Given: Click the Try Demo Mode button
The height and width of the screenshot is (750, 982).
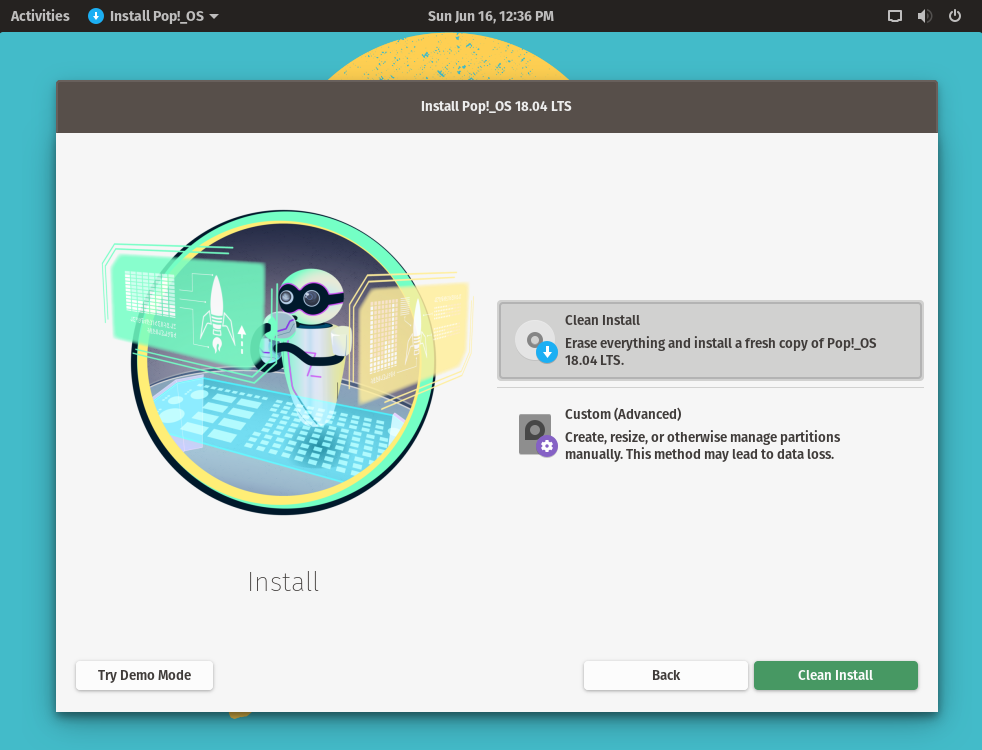Looking at the screenshot, I should [144, 676].
